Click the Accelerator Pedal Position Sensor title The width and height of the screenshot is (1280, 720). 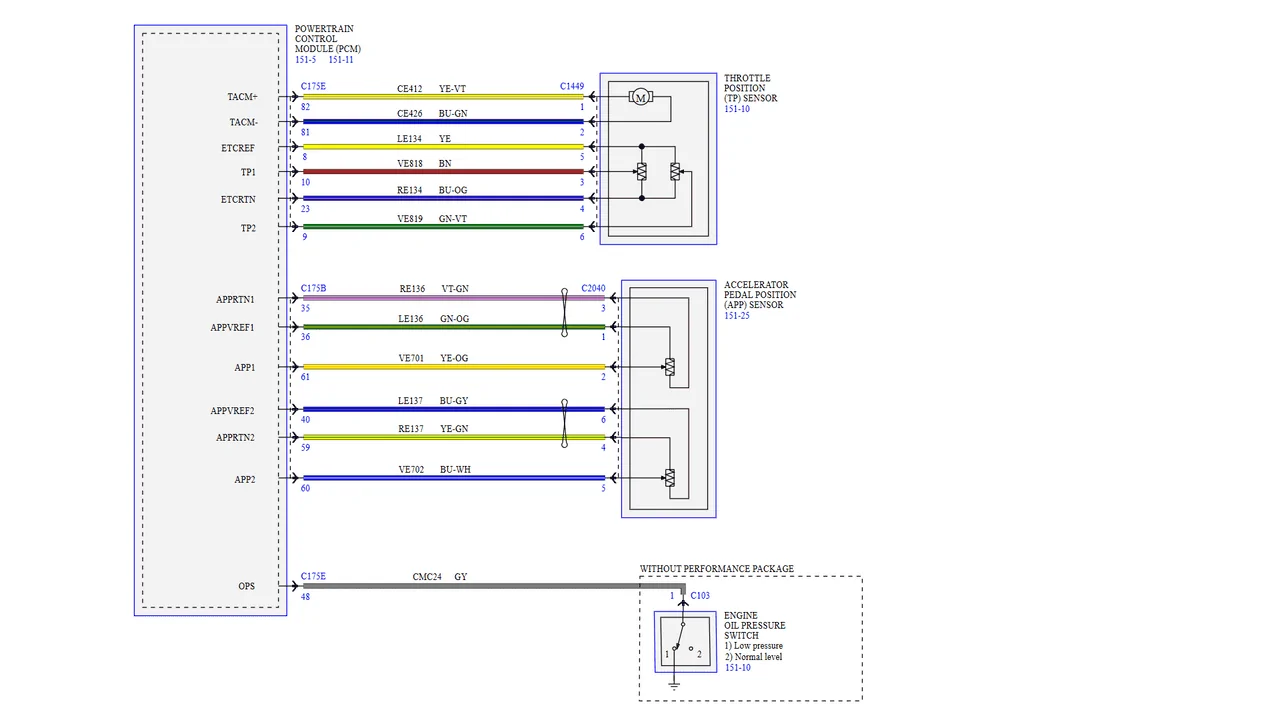coord(760,295)
